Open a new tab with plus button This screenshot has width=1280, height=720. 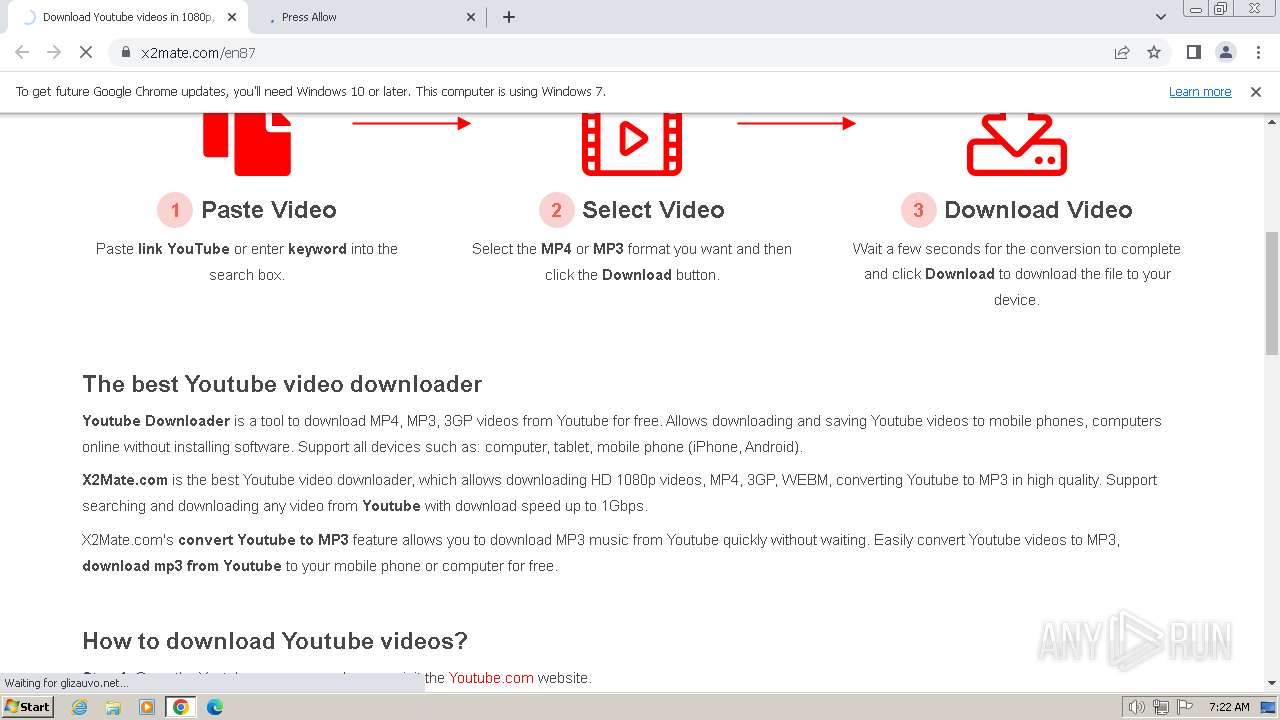(x=509, y=17)
